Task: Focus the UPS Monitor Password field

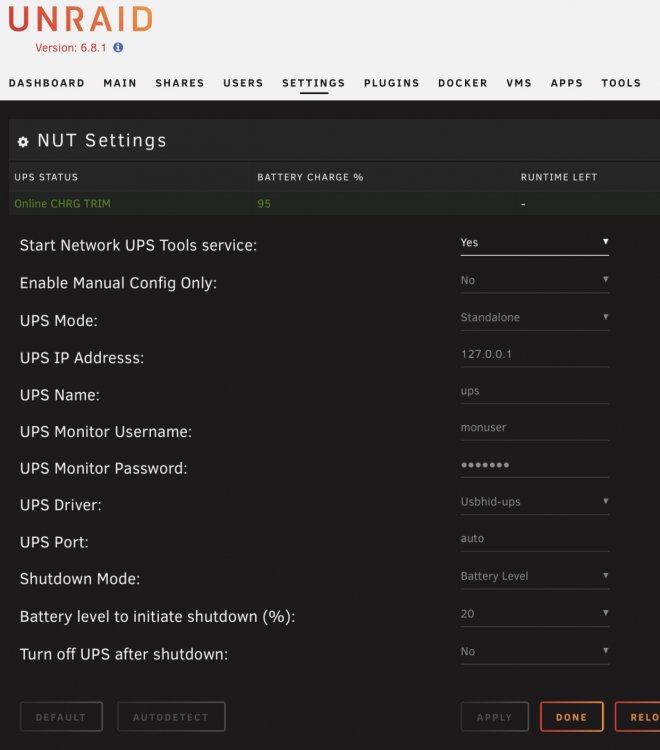Action: [534, 465]
